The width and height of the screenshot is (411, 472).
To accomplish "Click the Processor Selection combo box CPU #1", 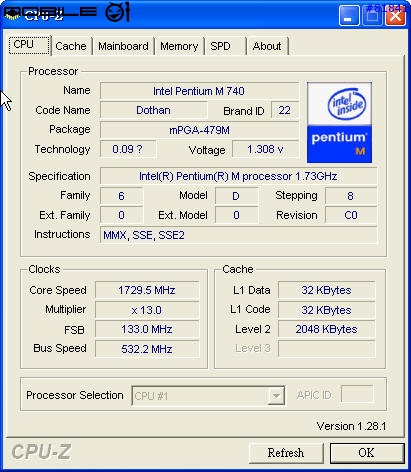I will 208,396.
